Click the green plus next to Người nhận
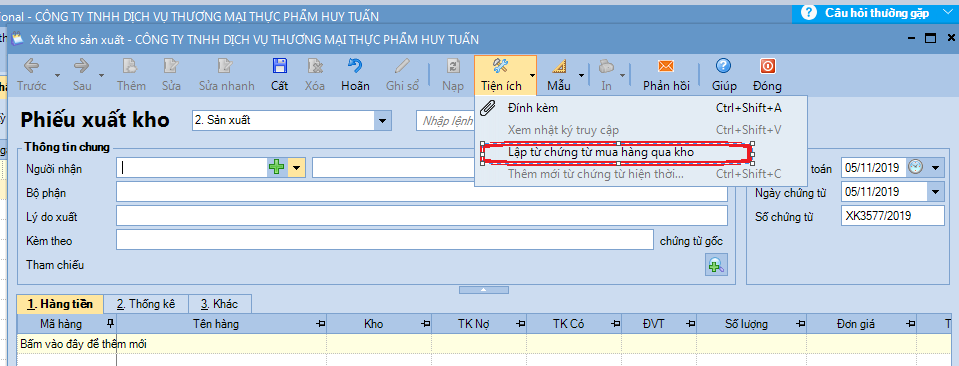959x366 pixels. pyautogui.click(x=278, y=167)
